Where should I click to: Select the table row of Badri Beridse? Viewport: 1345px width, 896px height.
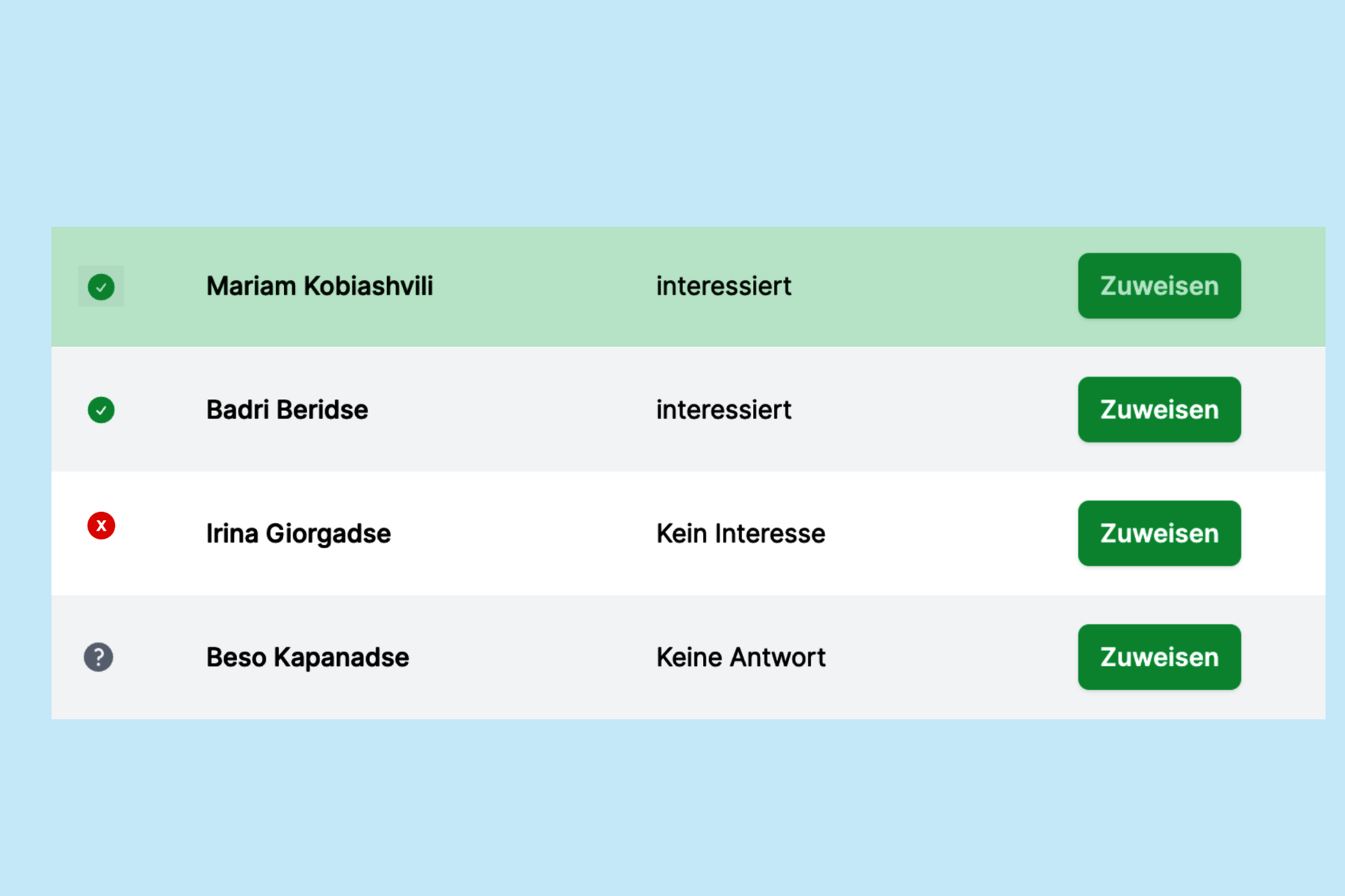coord(688,409)
